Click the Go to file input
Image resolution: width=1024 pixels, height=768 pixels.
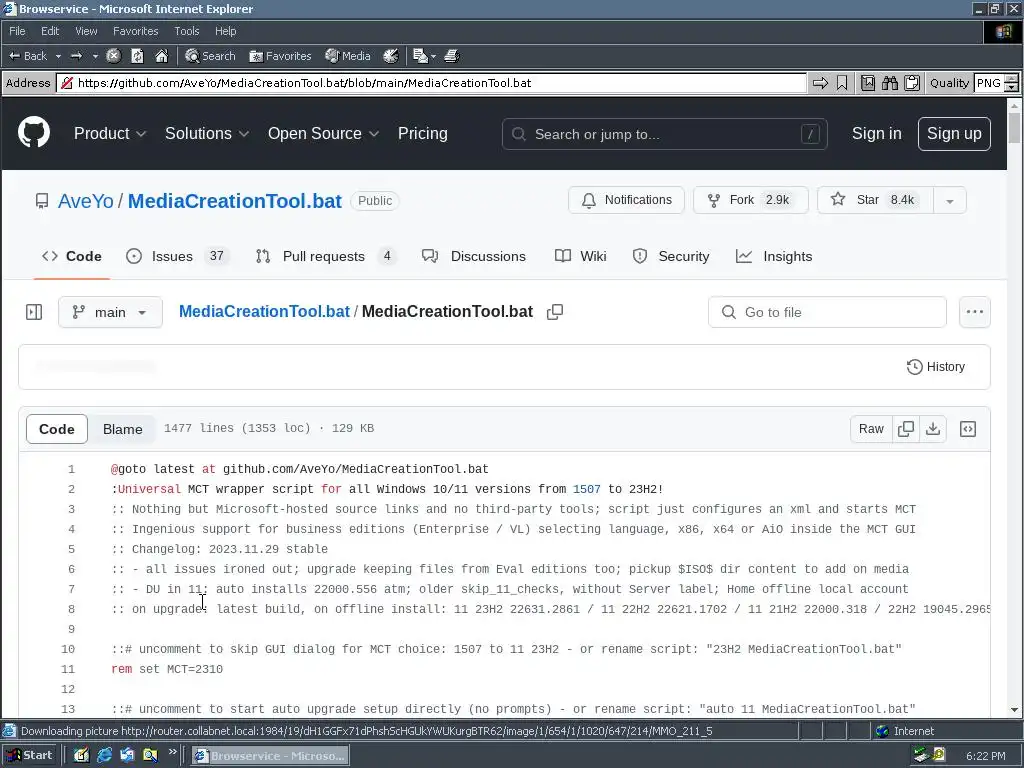[827, 312]
